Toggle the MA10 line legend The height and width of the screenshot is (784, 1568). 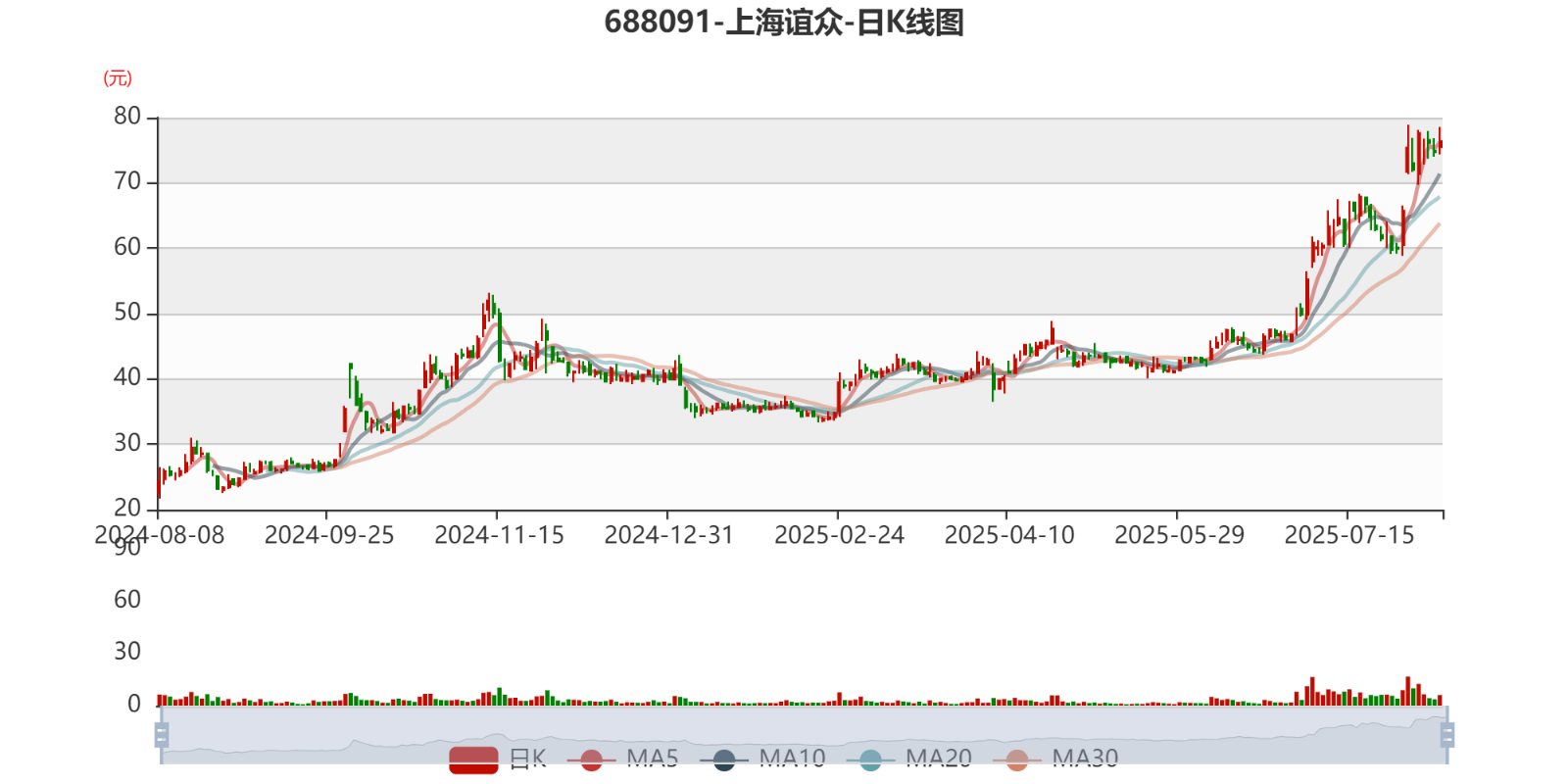click(x=762, y=759)
